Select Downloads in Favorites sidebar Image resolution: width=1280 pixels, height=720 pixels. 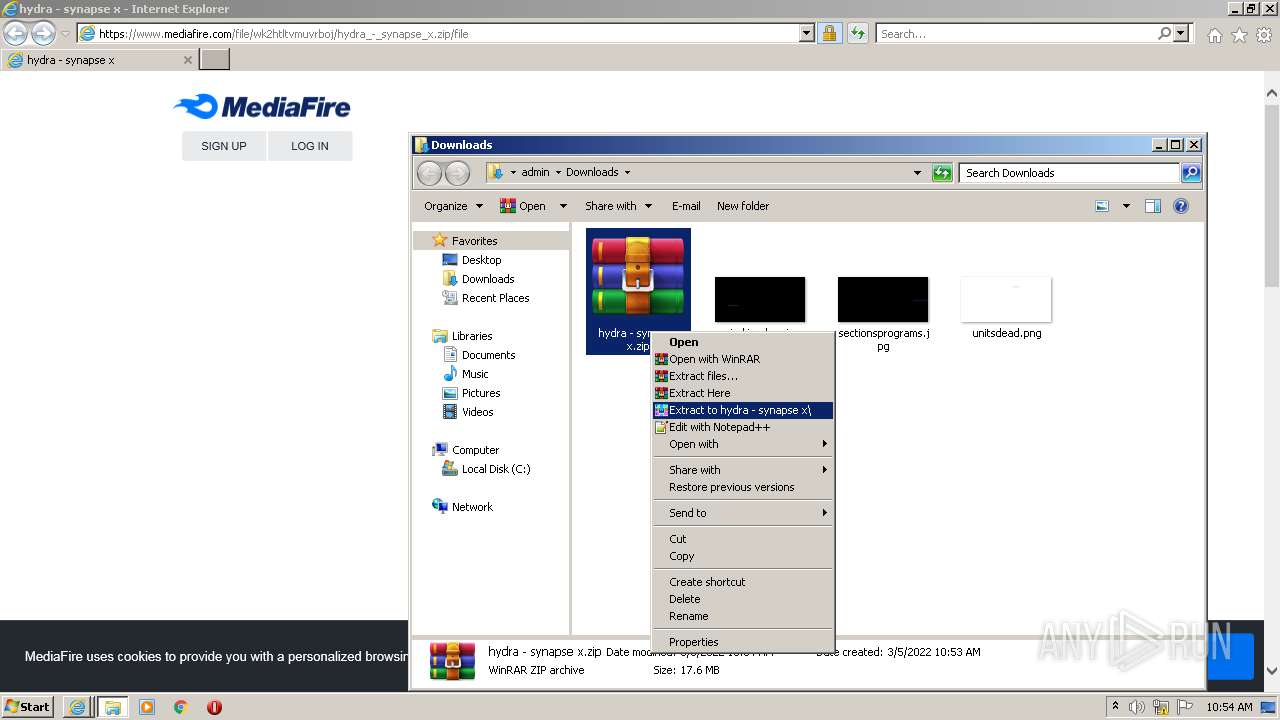point(487,279)
